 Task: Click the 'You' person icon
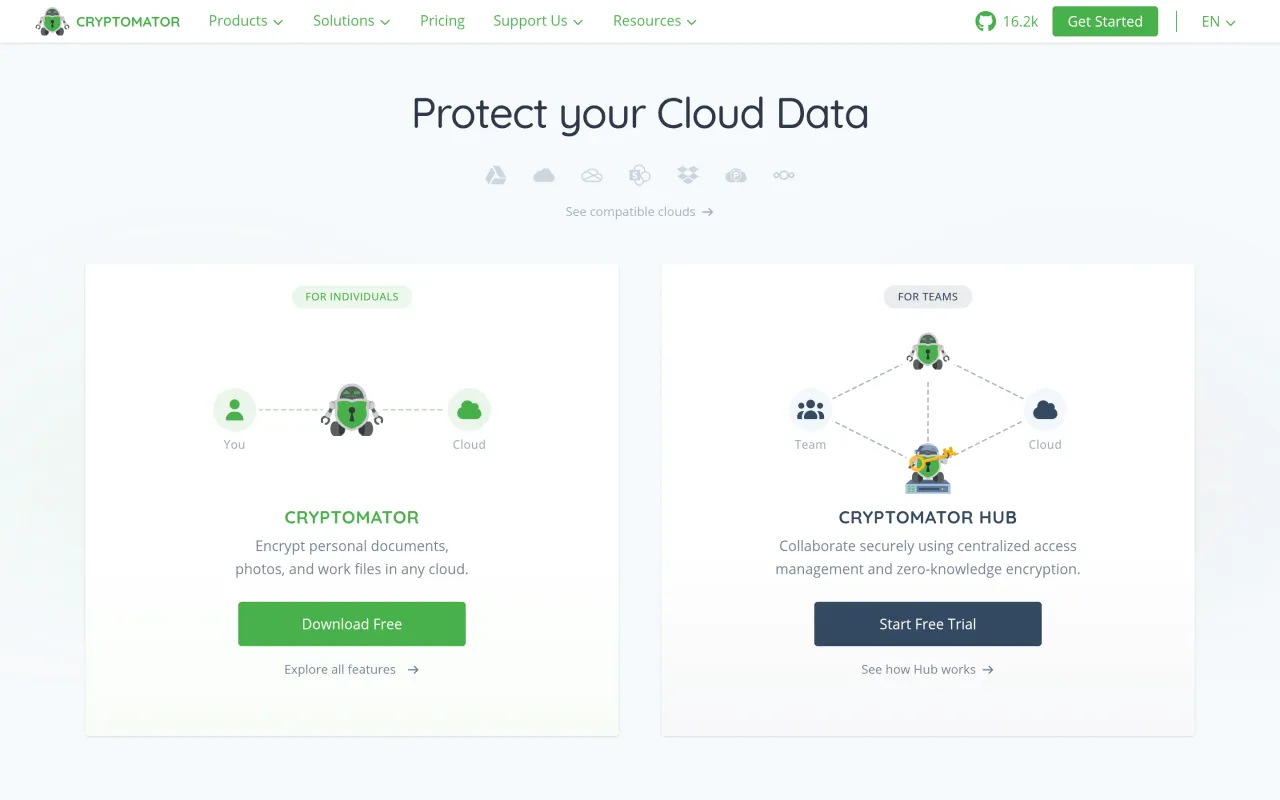(235, 409)
